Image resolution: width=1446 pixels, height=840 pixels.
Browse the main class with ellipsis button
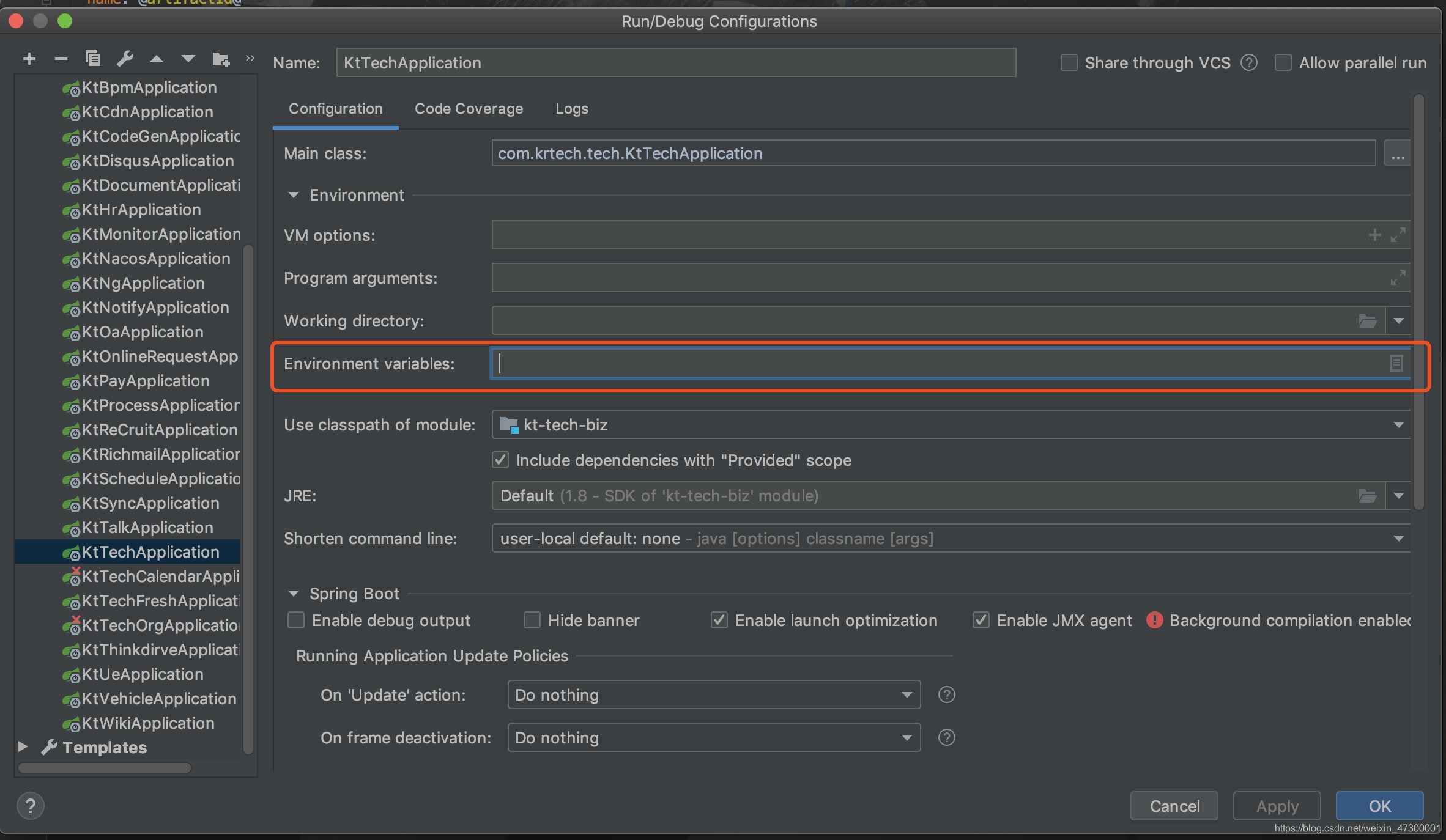(x=1398, y=153)
